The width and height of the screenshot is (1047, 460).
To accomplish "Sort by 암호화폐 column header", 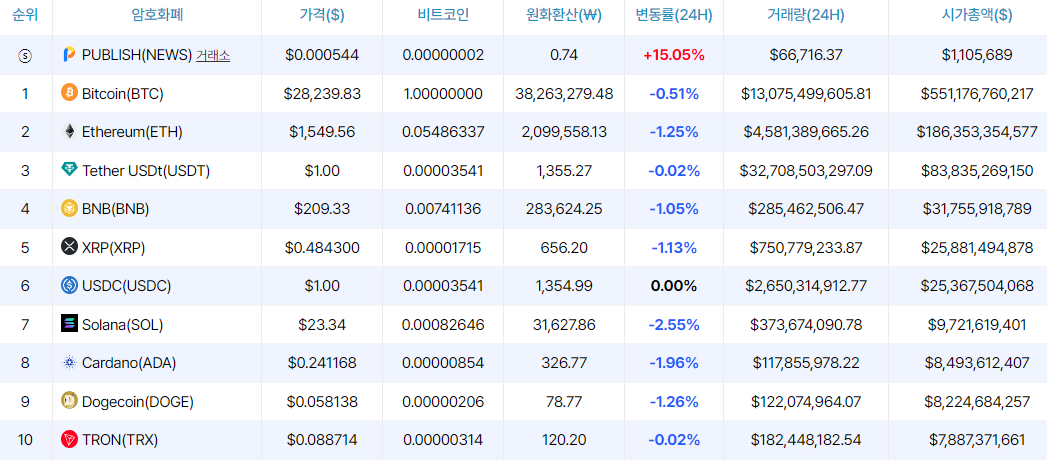I will 156,15.
